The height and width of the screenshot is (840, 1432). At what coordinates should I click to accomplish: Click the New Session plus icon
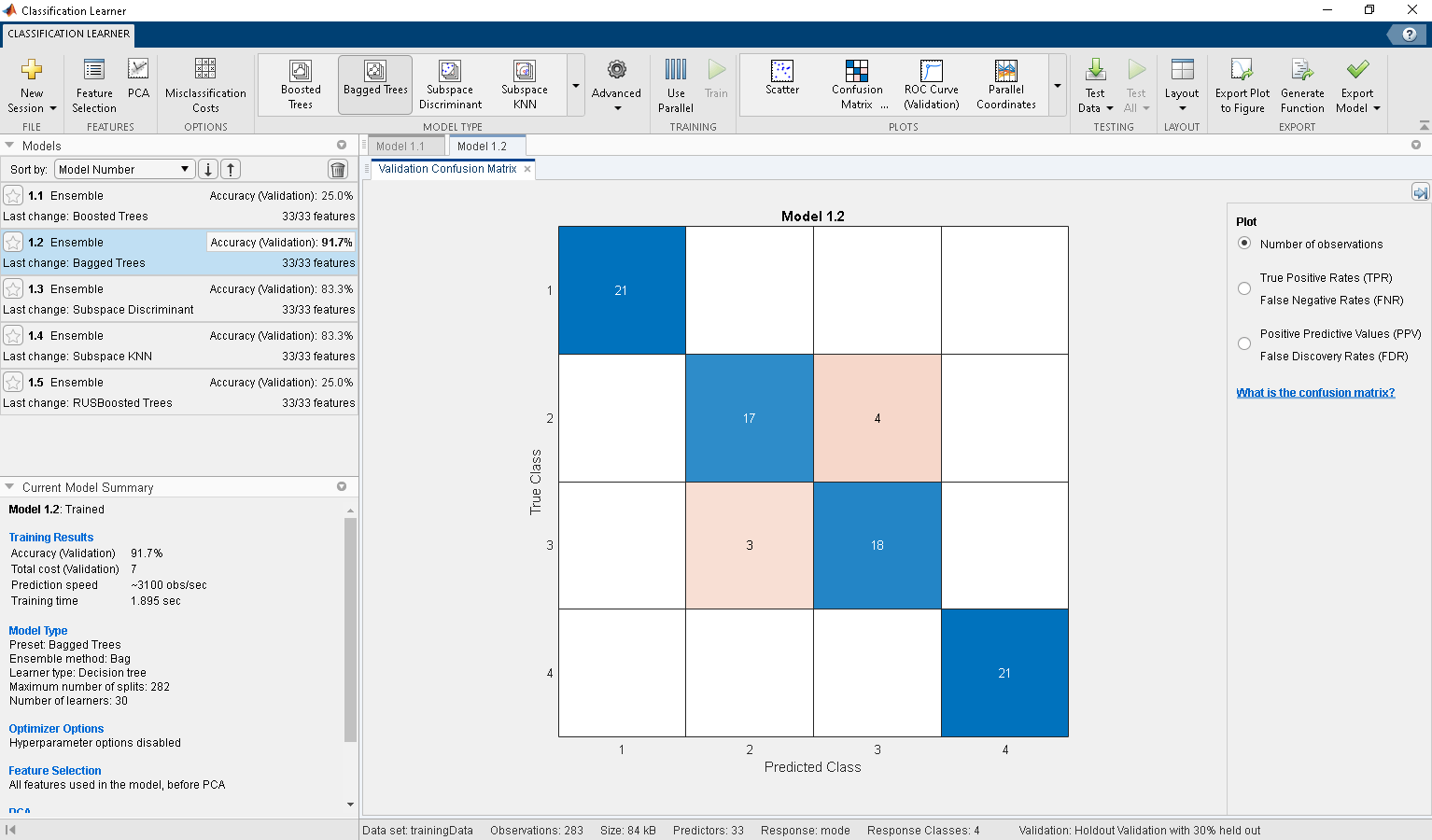[32, 70]
